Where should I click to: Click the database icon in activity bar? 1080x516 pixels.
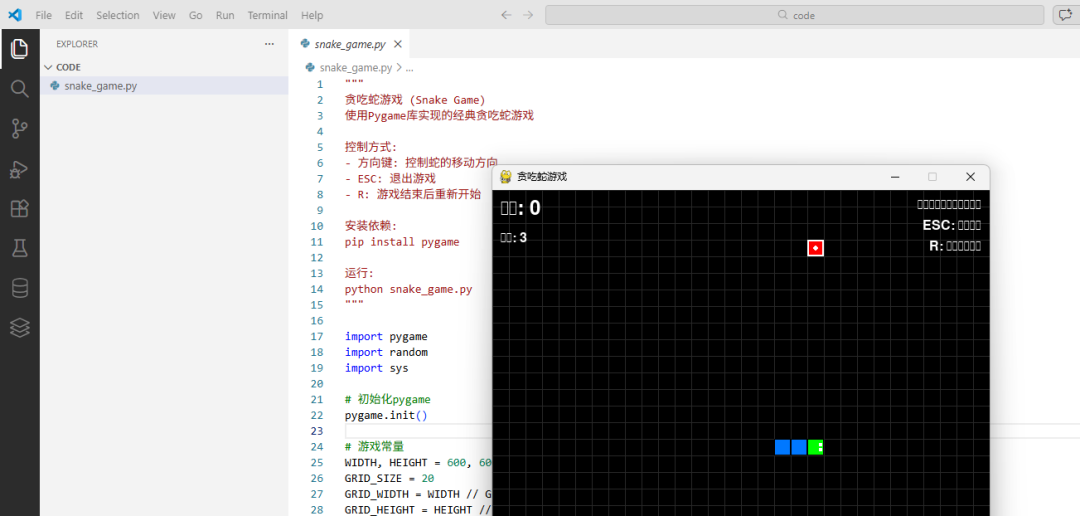point(19,289)
